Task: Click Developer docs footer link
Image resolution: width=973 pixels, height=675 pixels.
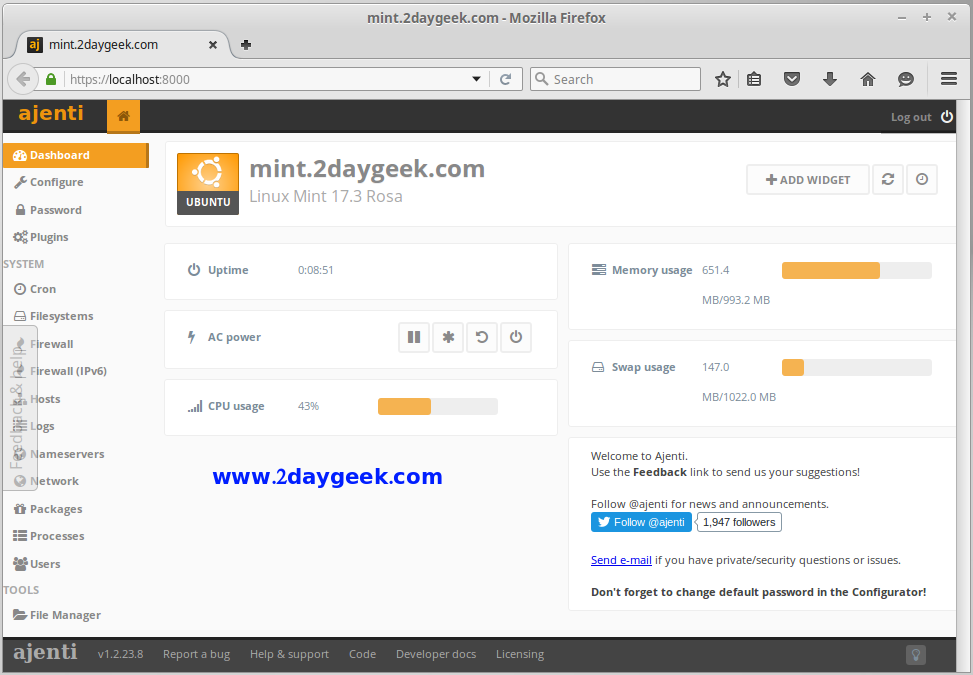Action: (436, 654)
